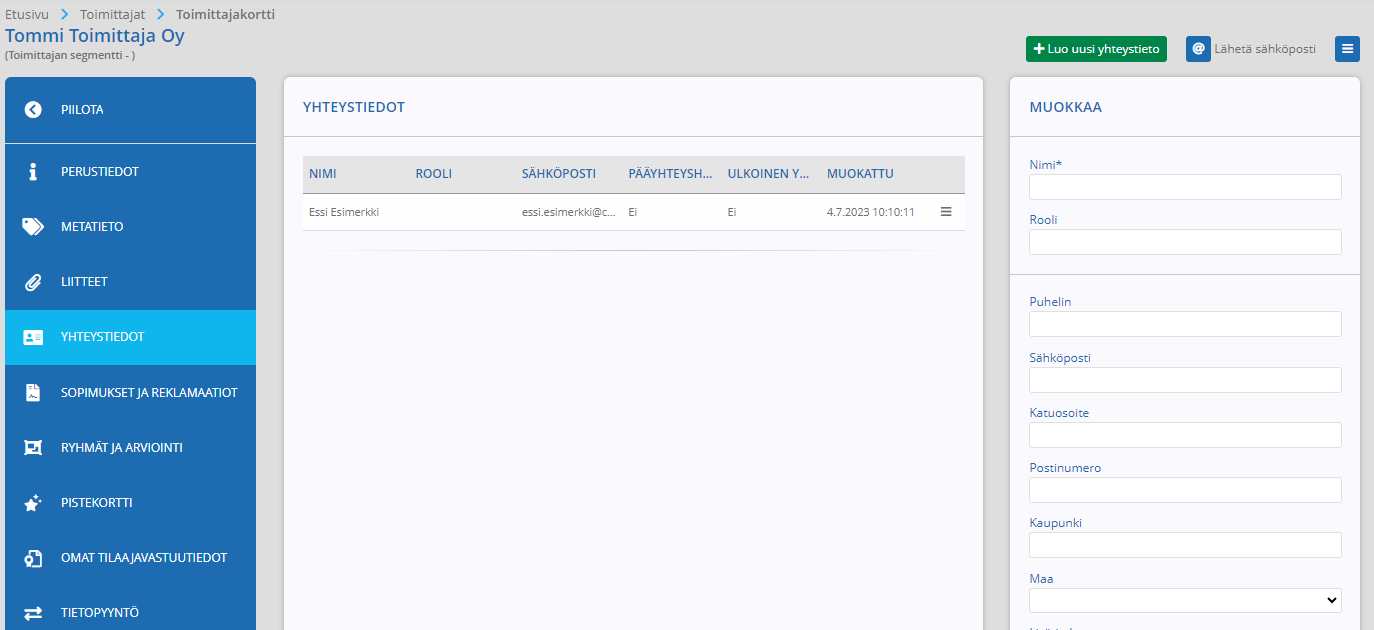Expand the Maa dropdown
Screen dimensions: 1374x630
pyautogui.click(x=1185, y=600)
